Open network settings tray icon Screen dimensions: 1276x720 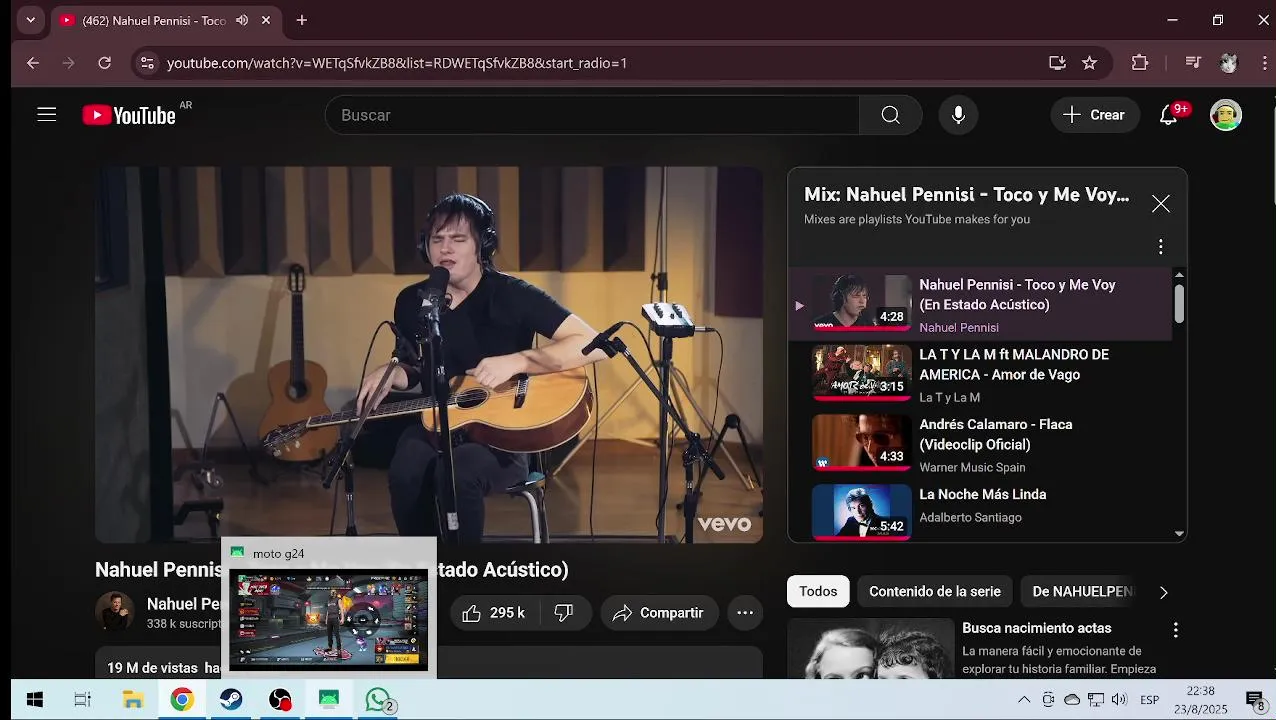coord(1095,700)
